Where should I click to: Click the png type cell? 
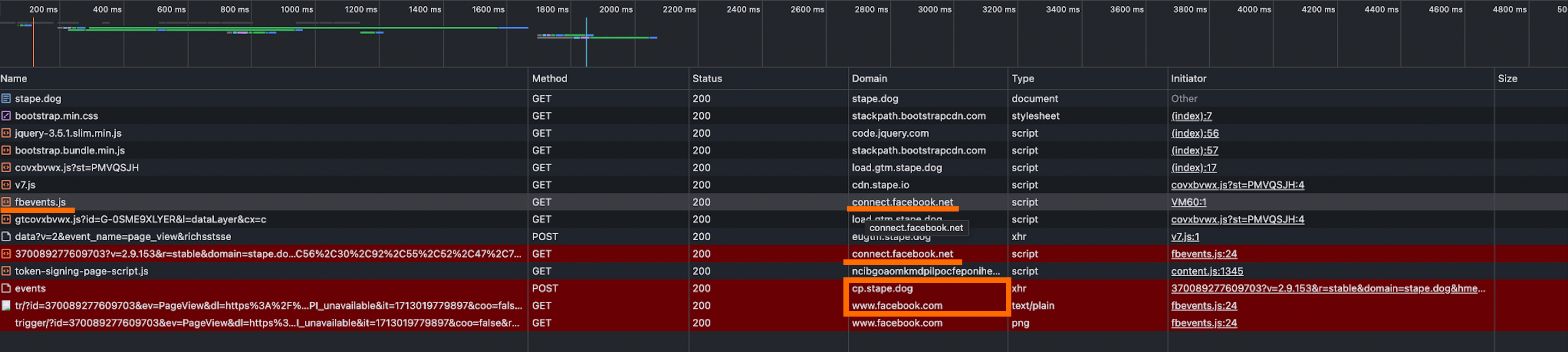click(1020, 323)
